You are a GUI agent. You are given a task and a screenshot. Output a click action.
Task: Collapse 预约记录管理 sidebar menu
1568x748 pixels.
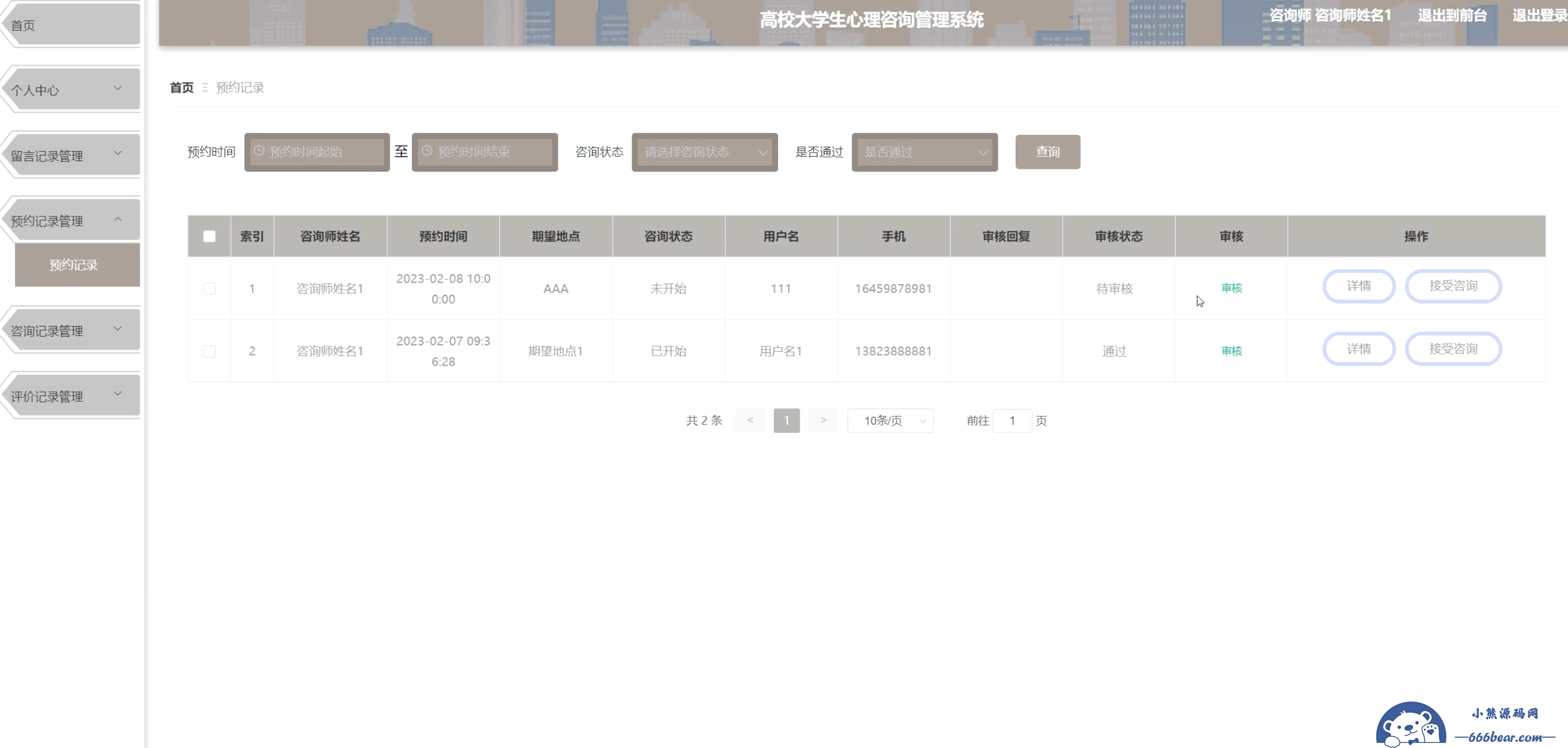[70, 220]
